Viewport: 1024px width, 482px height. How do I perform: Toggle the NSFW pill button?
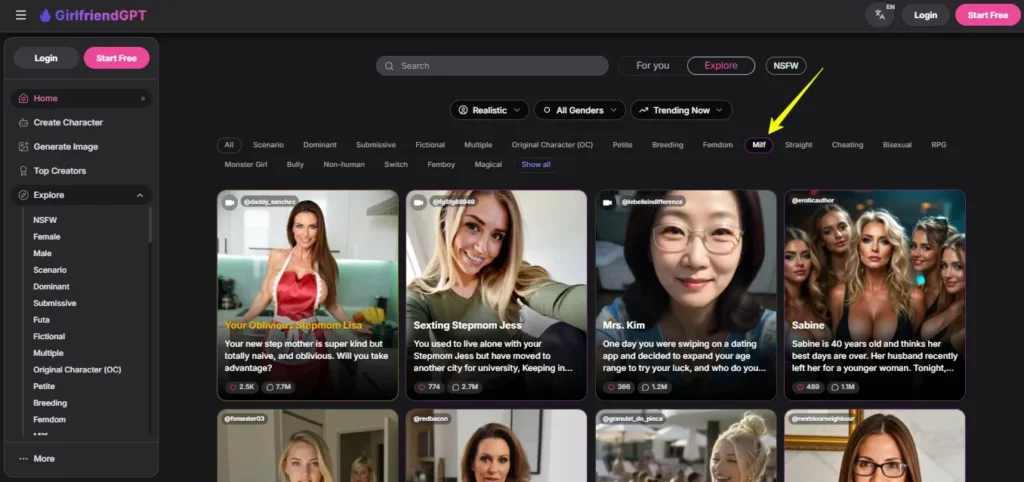pos(786,66)
